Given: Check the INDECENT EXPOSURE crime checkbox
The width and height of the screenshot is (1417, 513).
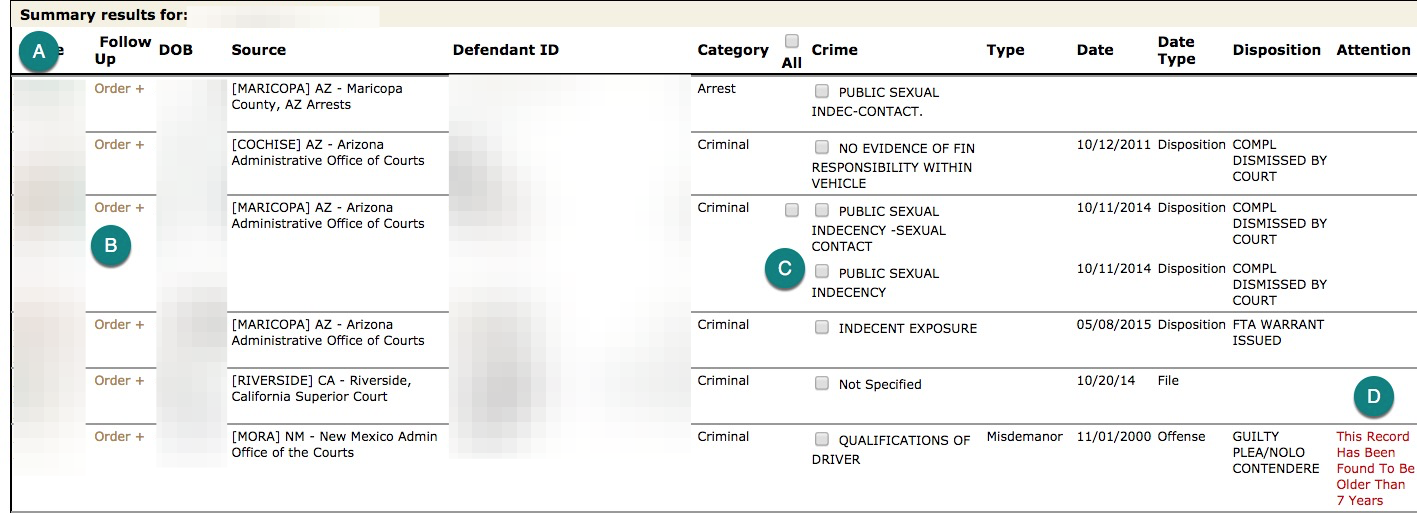Looking at the screenshot, I should pyautogui.click(x=821, y=327).
